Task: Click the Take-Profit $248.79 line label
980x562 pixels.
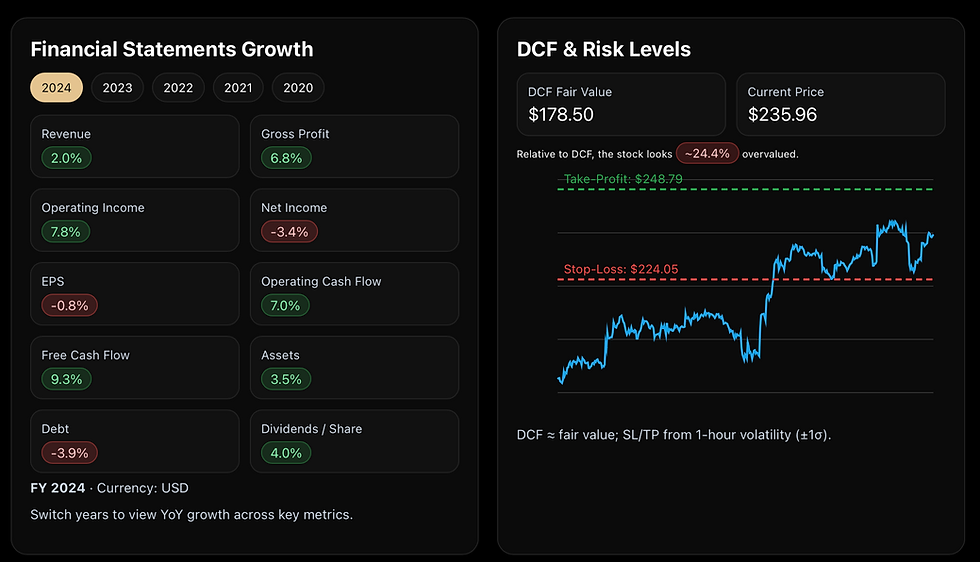Action: click(x=623, y=179)
